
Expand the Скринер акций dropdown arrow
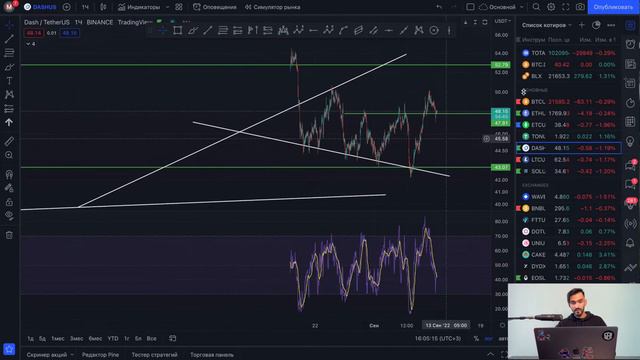point(72,355)
